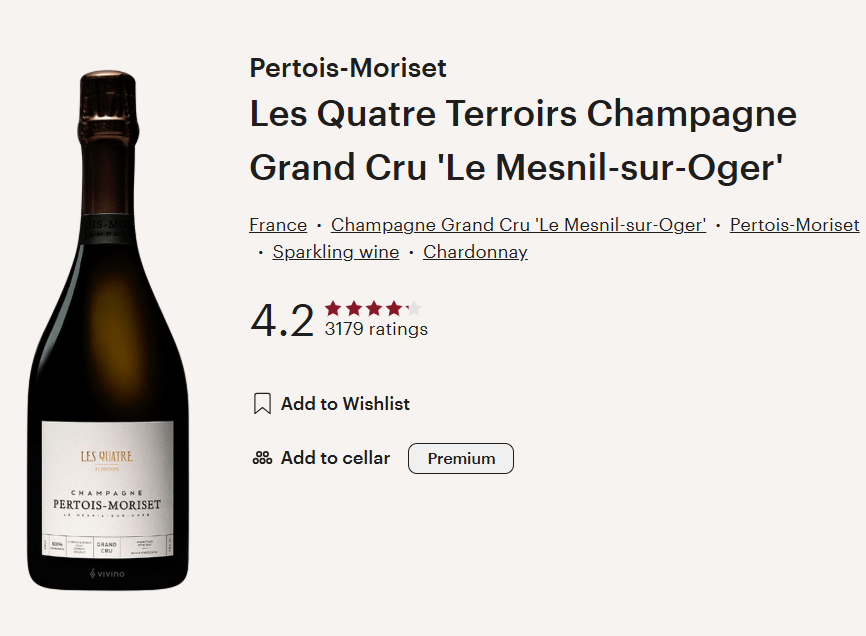
Task: Click the Add to Wishlist label
Action: pos(346,403)
